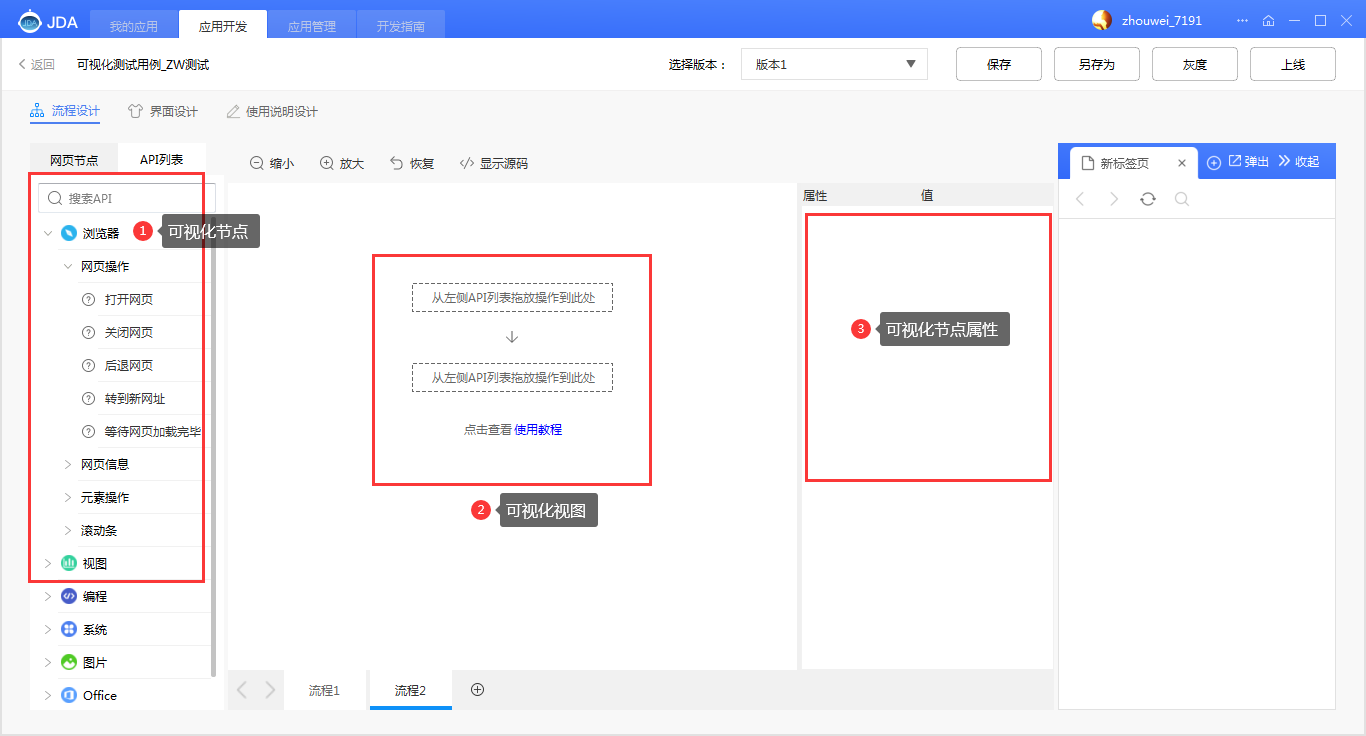Click the system category grid icon
The image size is (1366, 736).
point(69,629)
